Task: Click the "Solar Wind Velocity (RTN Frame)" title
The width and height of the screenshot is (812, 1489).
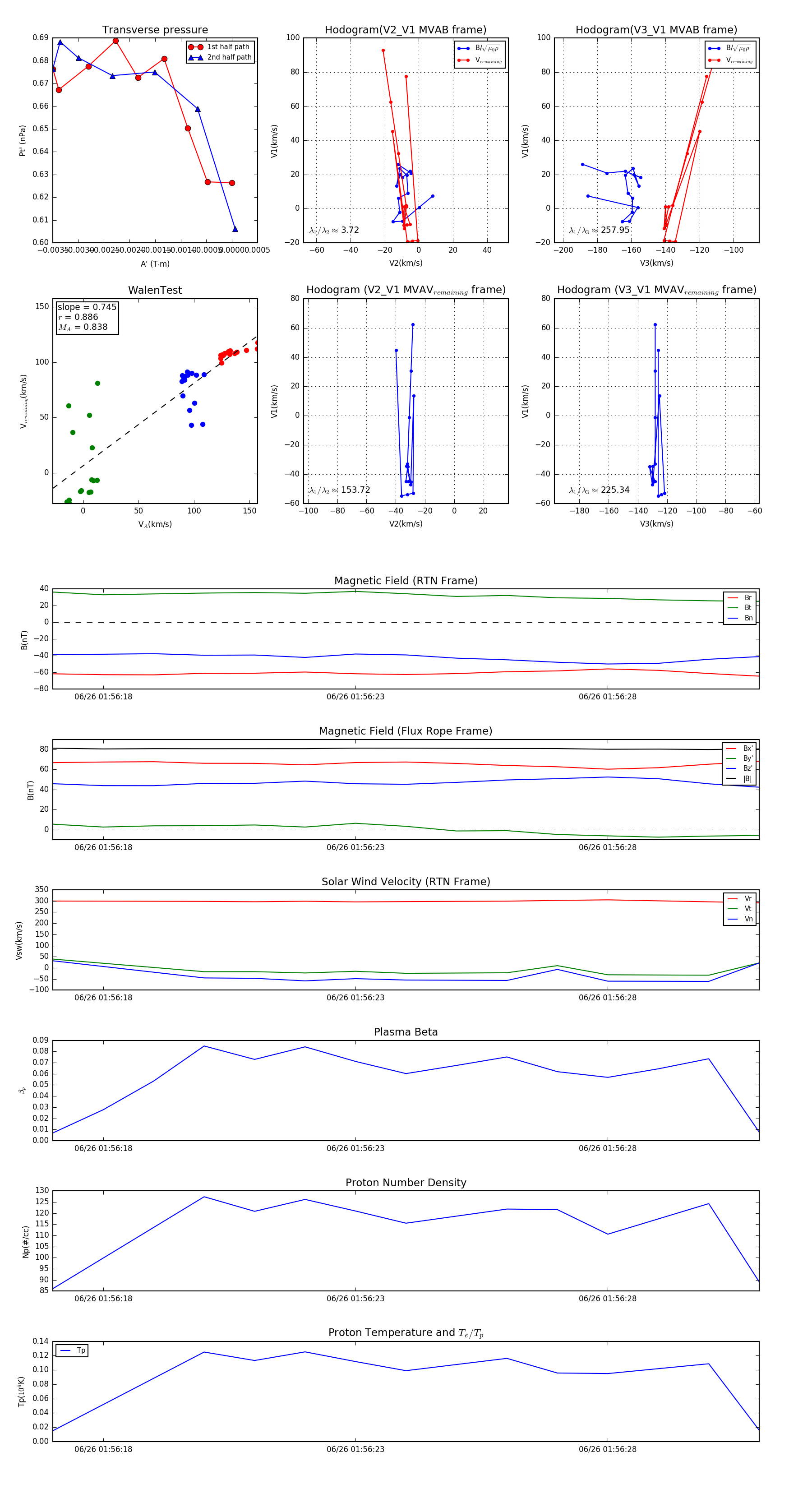Action: [406, 882]
